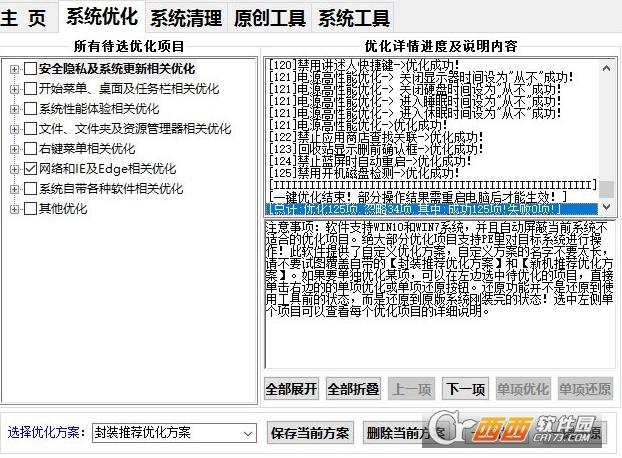Expand the 系统性能体验相关优化 node
This screenshot has width=622, height=458.
coord(14,109)
